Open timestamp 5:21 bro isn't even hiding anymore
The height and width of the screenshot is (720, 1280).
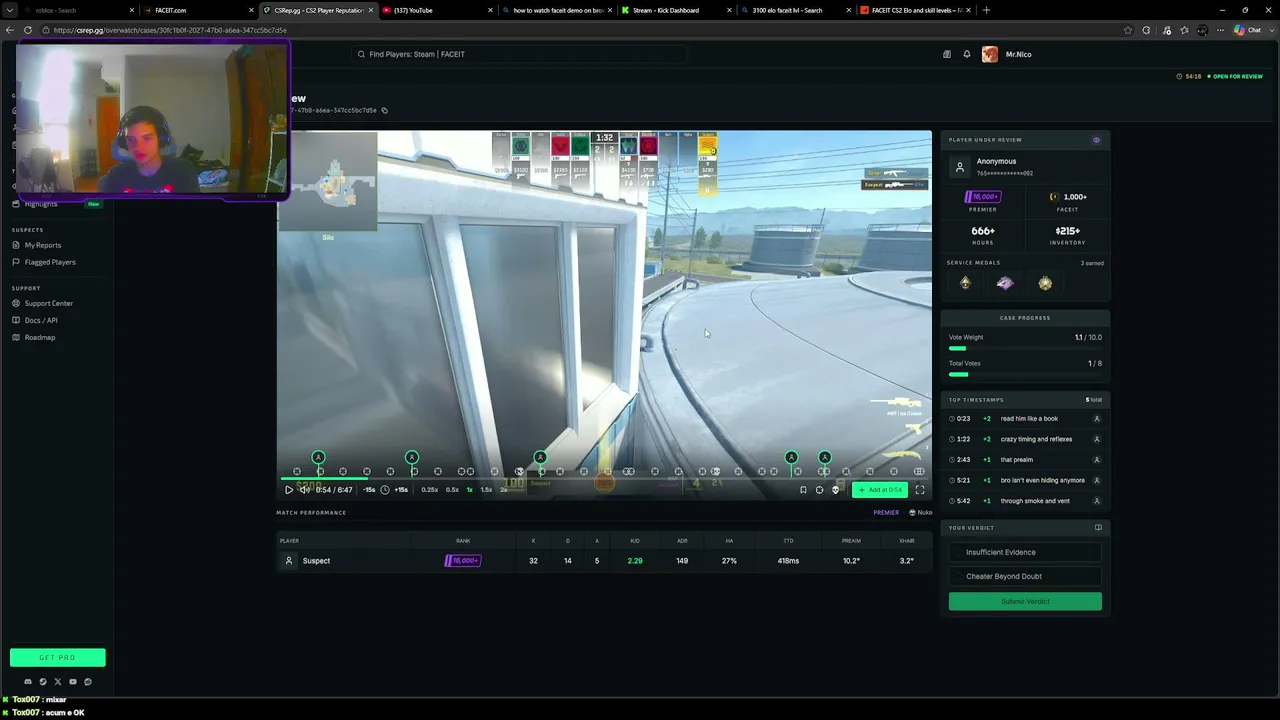1025,480
